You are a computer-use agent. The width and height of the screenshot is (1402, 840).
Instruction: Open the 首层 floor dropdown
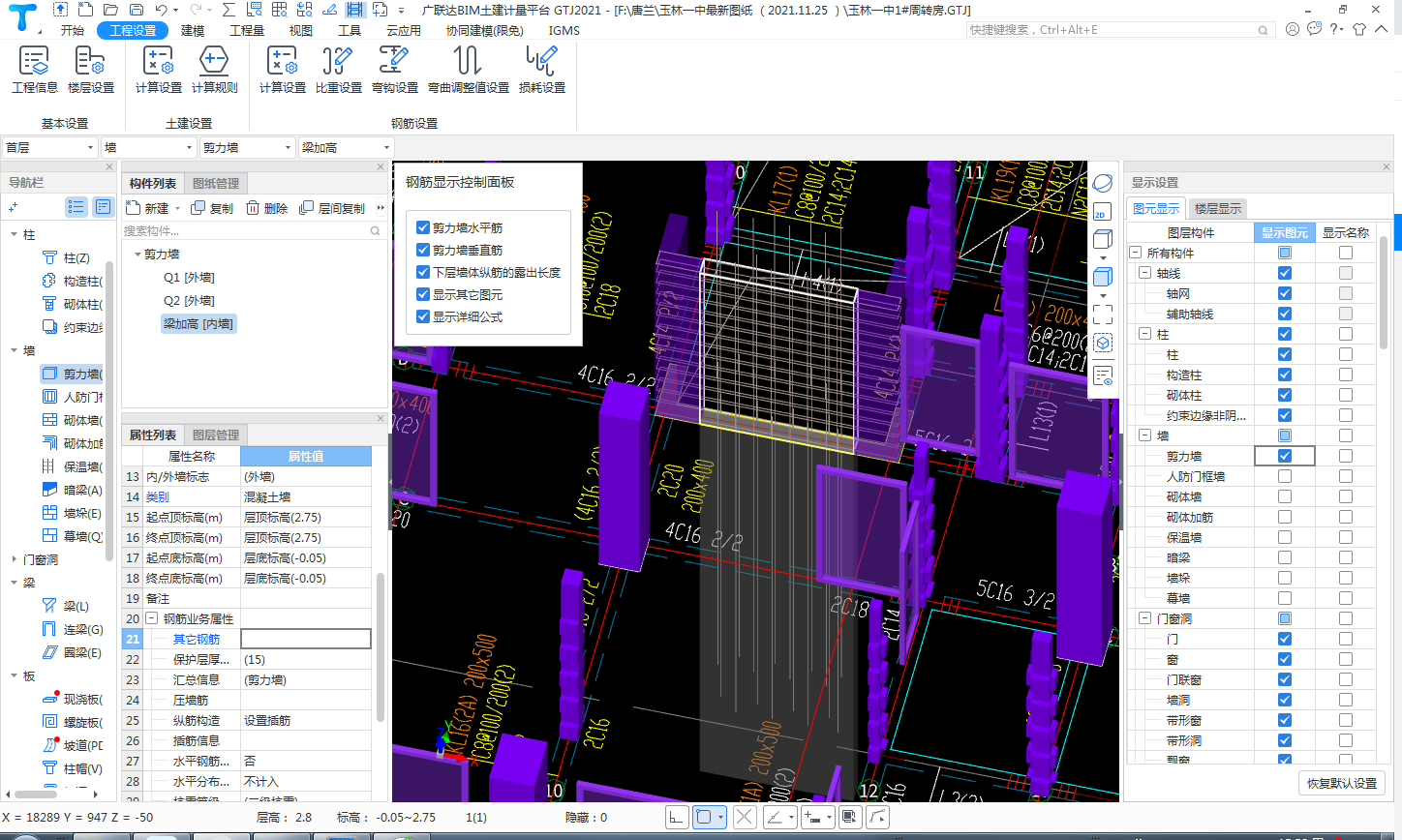[49, 147]
